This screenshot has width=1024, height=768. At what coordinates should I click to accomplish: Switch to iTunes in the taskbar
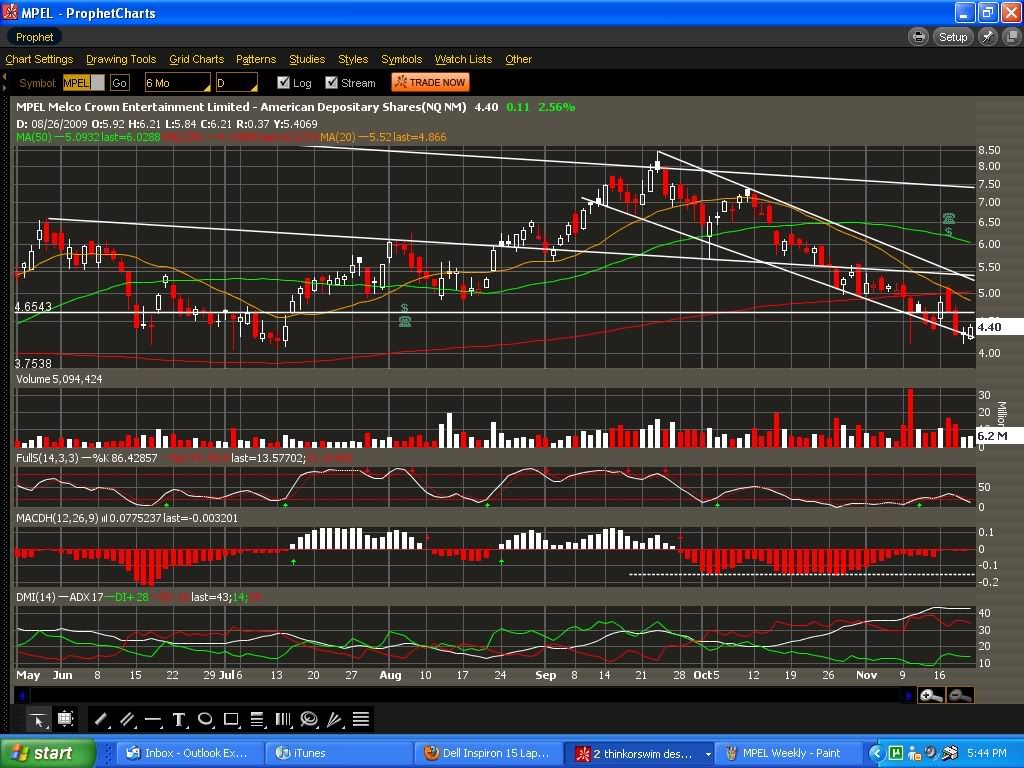point(340,754)
